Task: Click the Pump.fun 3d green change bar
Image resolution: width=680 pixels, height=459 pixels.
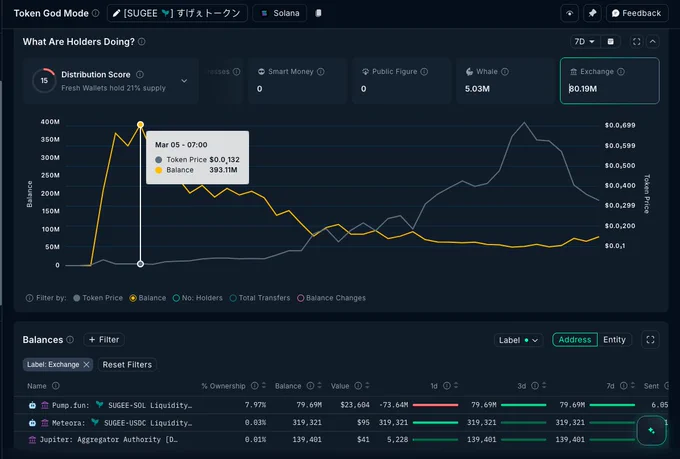Action: pos(523,405)
